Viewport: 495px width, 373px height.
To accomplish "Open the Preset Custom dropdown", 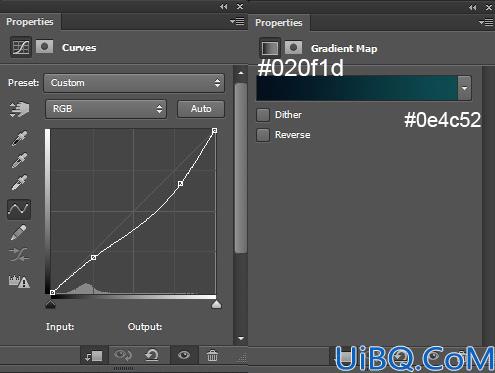I will point(134,83).
